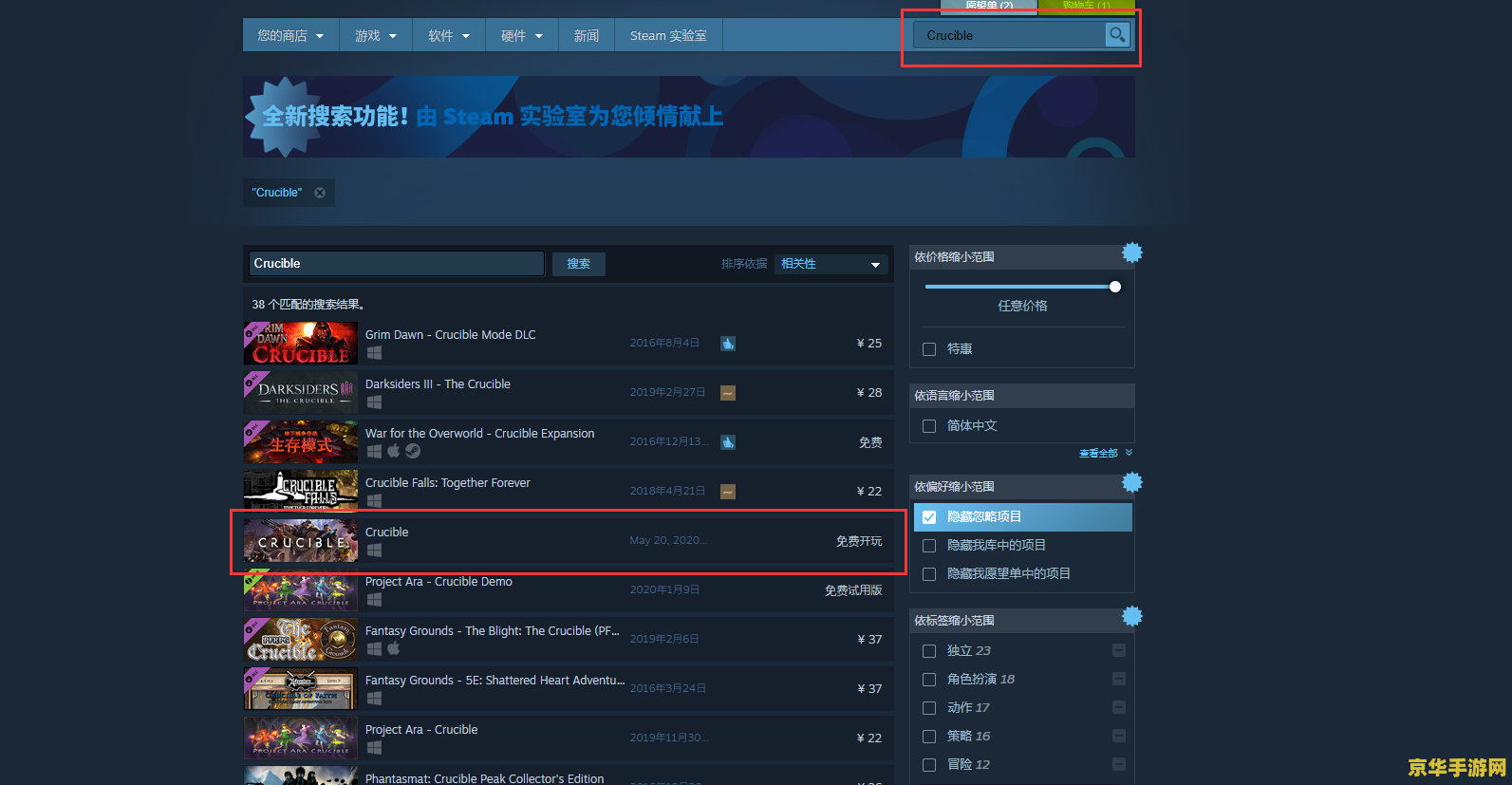1512x785 pixels.
Task: Click the price range slider handle
Action: click(1115, 287)
